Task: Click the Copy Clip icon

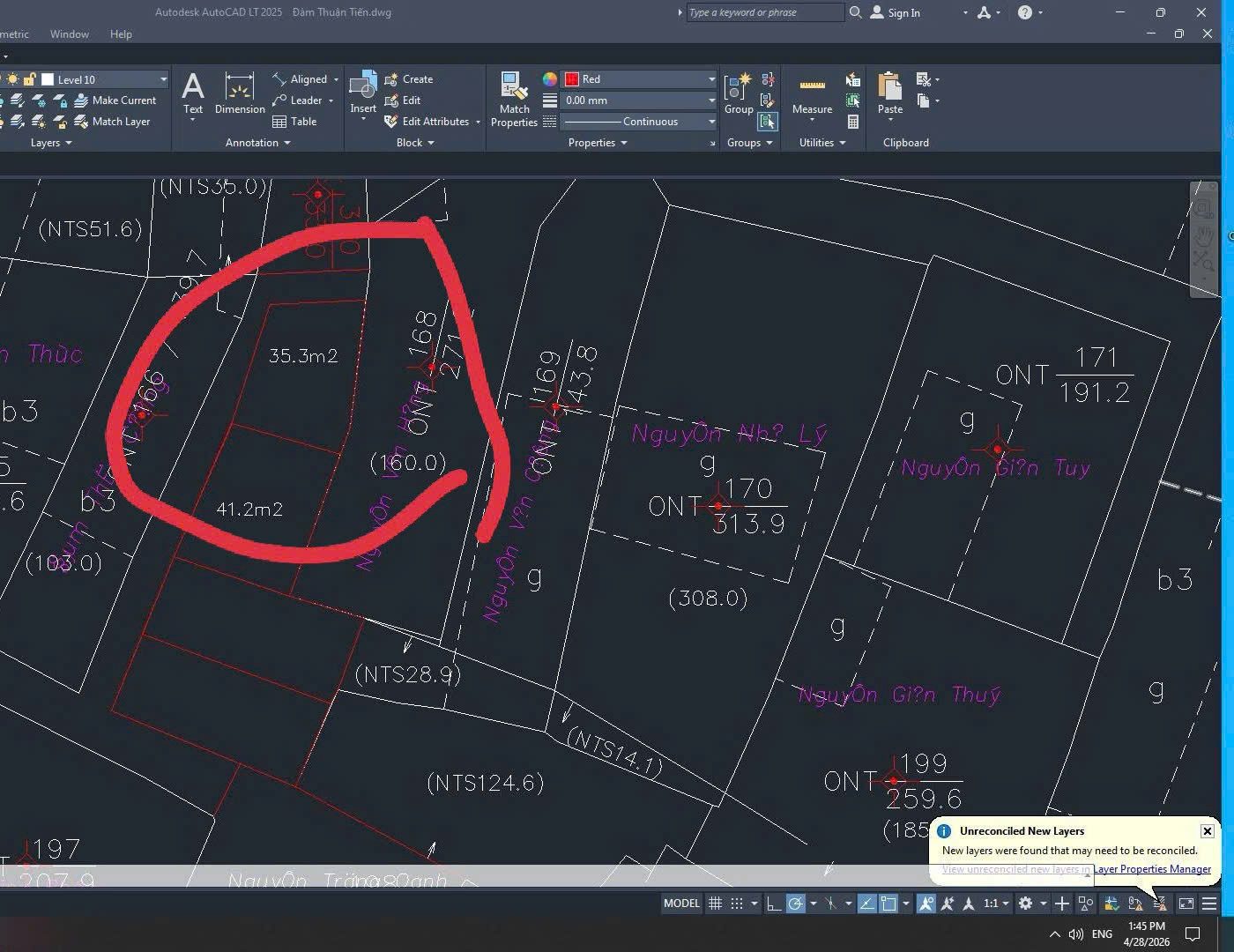Action: (x=923, y=100)
